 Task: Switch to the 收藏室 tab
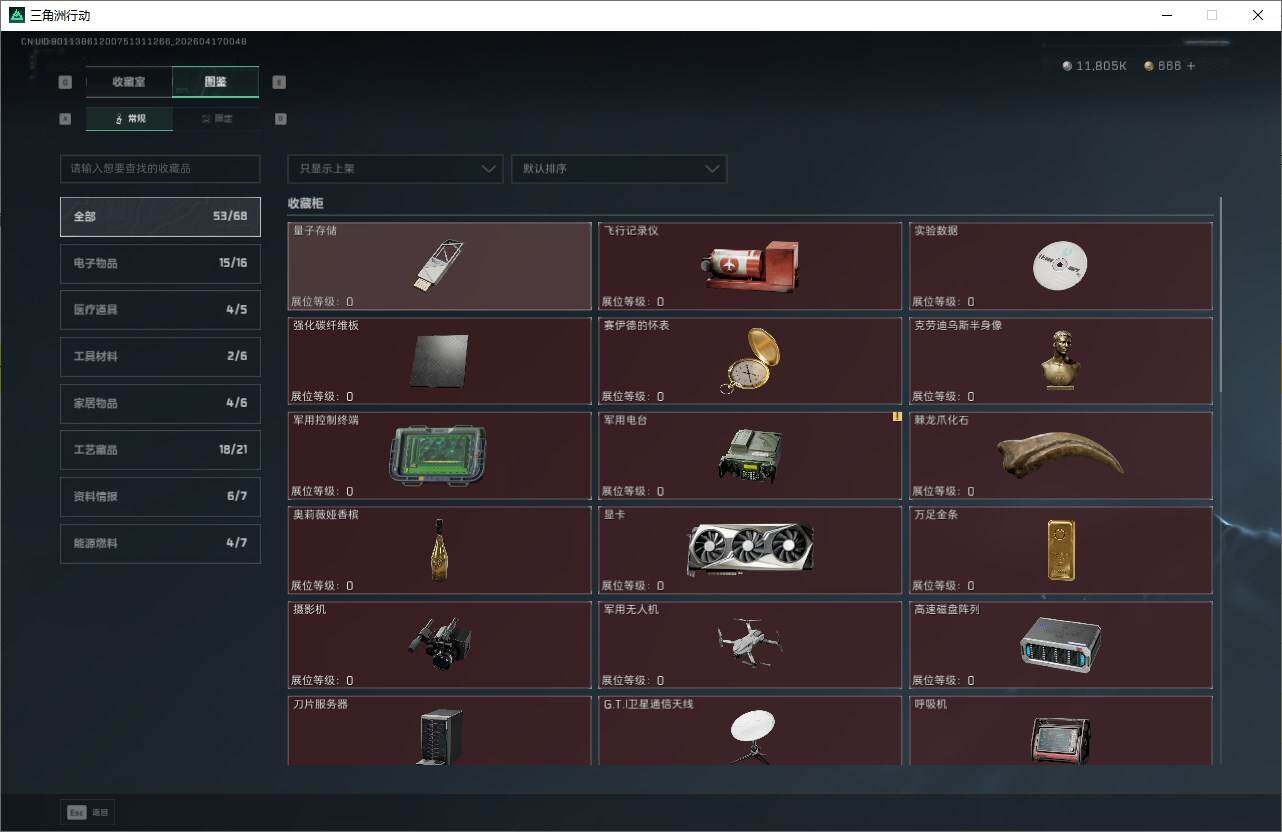pos(129,82)
